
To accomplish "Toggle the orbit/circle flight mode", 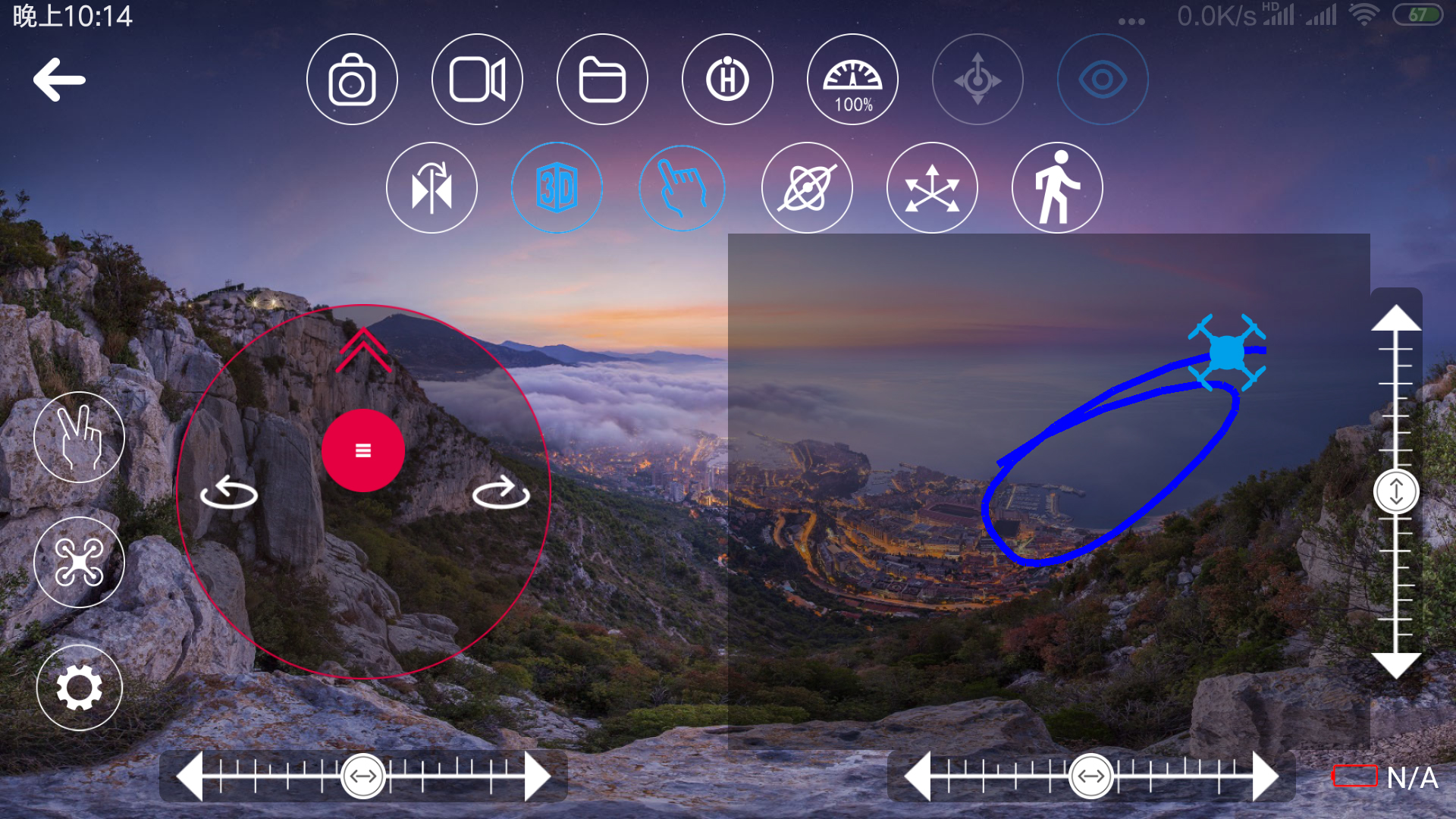I will pos(808,186).
